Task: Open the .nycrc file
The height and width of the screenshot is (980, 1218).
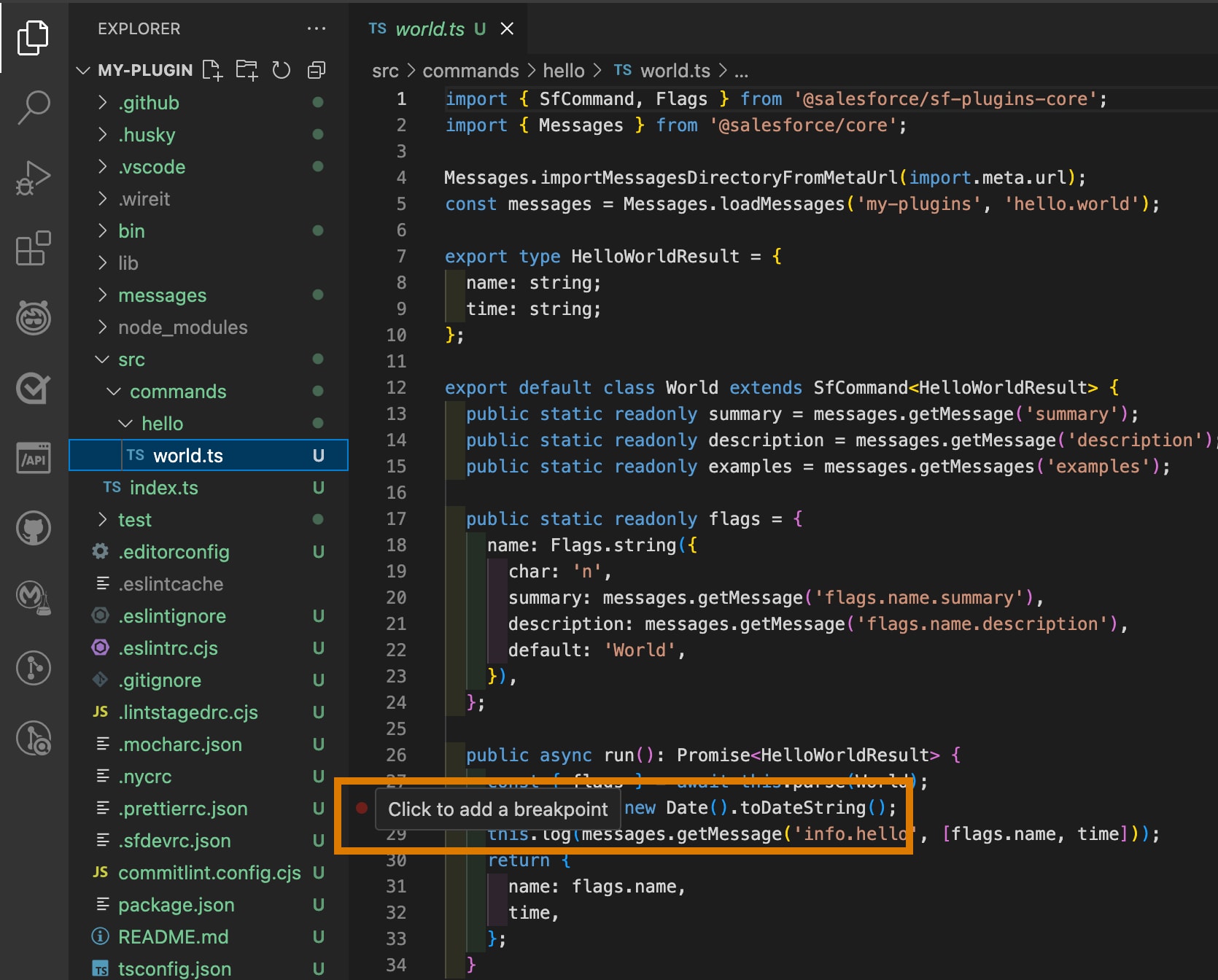Action: point(209,777)
